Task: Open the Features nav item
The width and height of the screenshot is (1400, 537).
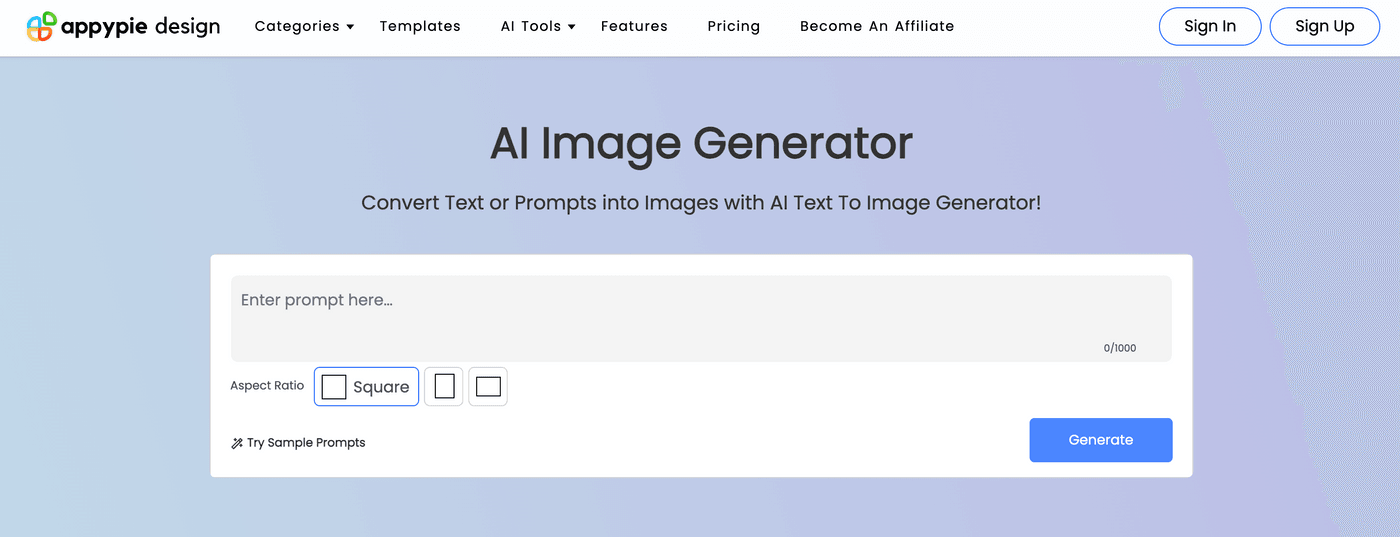Action: (x=634, y=27)
